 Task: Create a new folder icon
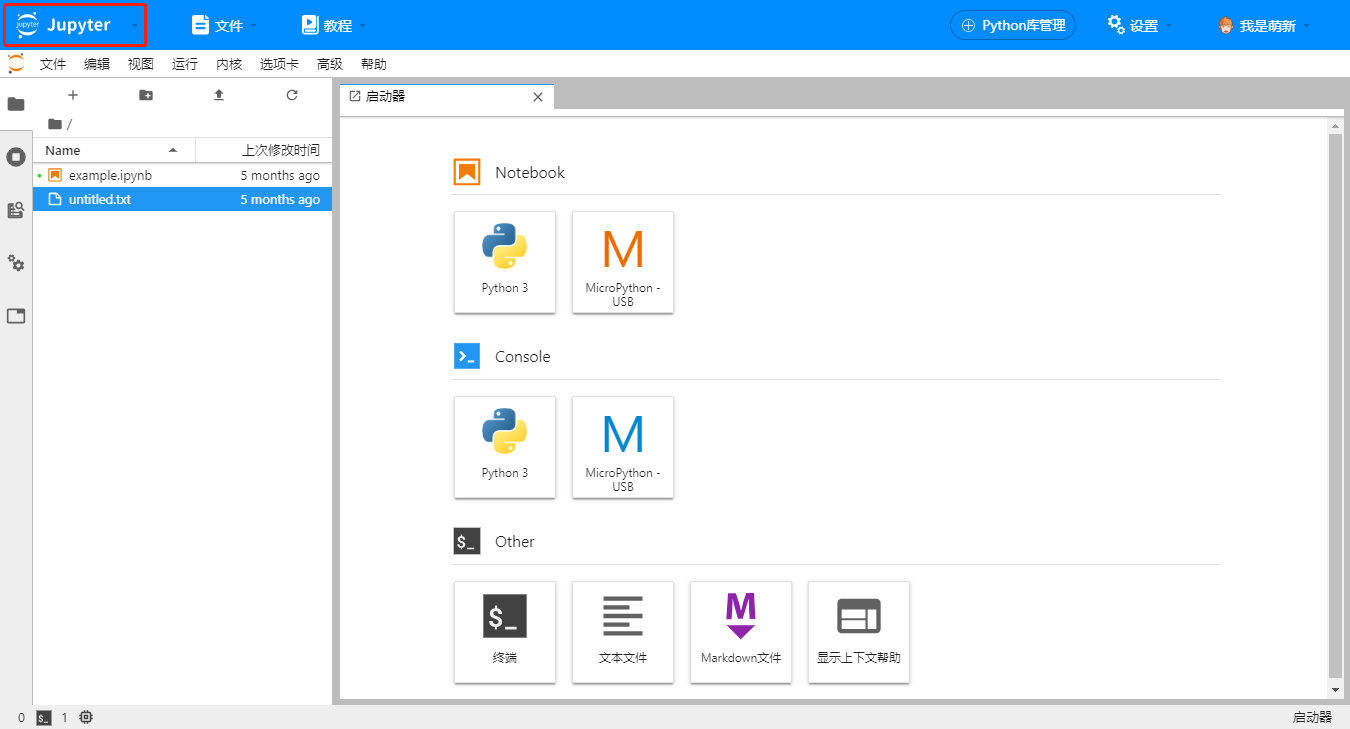click(x=146, y=95)
